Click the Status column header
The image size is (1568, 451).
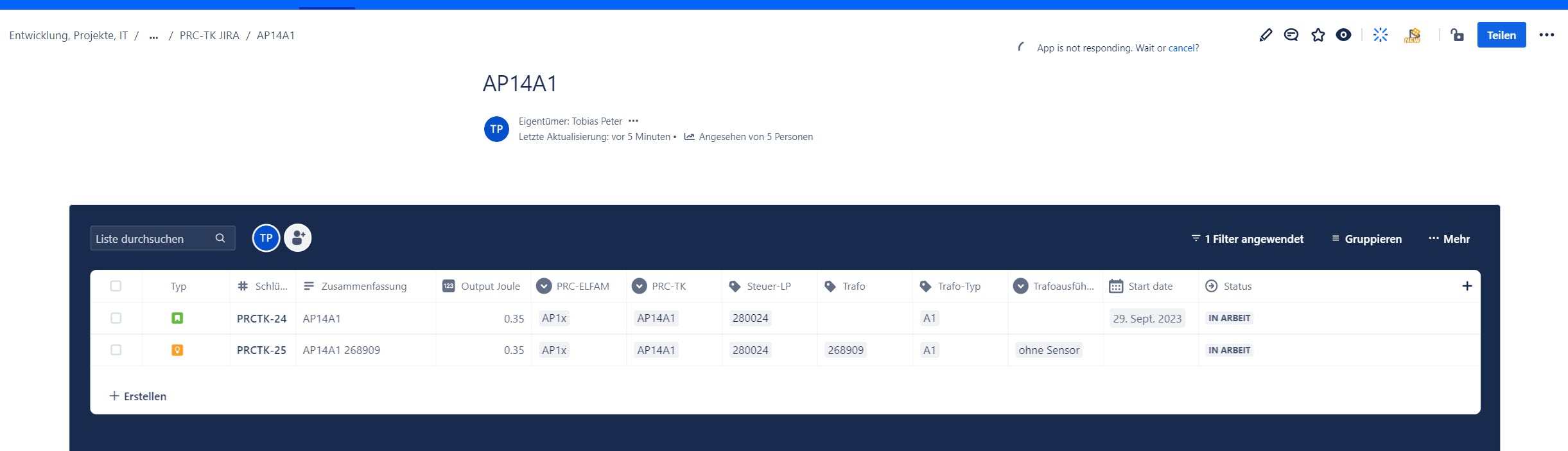(1237, 287)
